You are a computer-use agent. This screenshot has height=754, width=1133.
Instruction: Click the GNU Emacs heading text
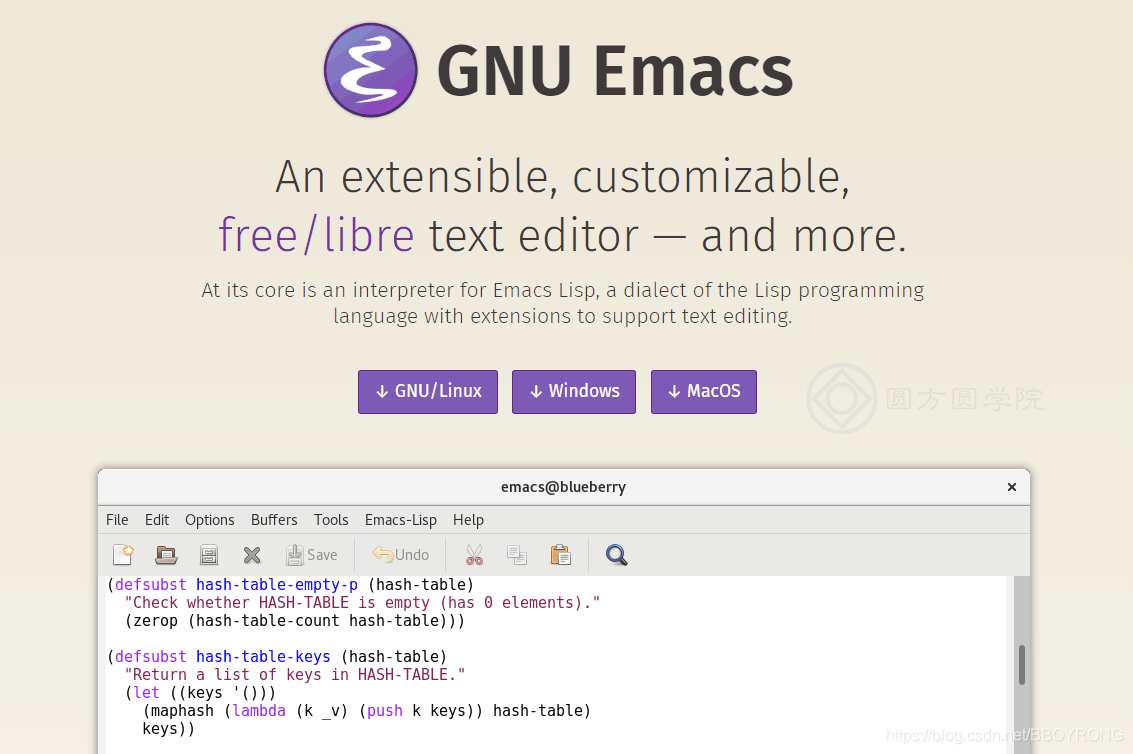coord(615,71)
